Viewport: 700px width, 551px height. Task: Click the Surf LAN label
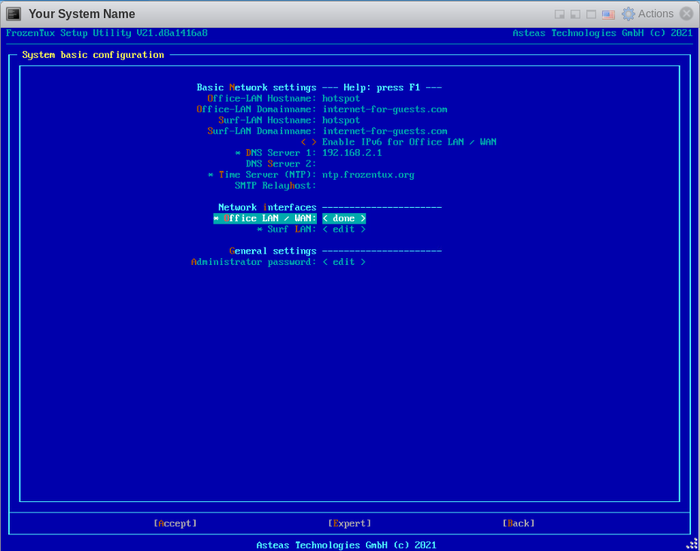coord(287,229)
